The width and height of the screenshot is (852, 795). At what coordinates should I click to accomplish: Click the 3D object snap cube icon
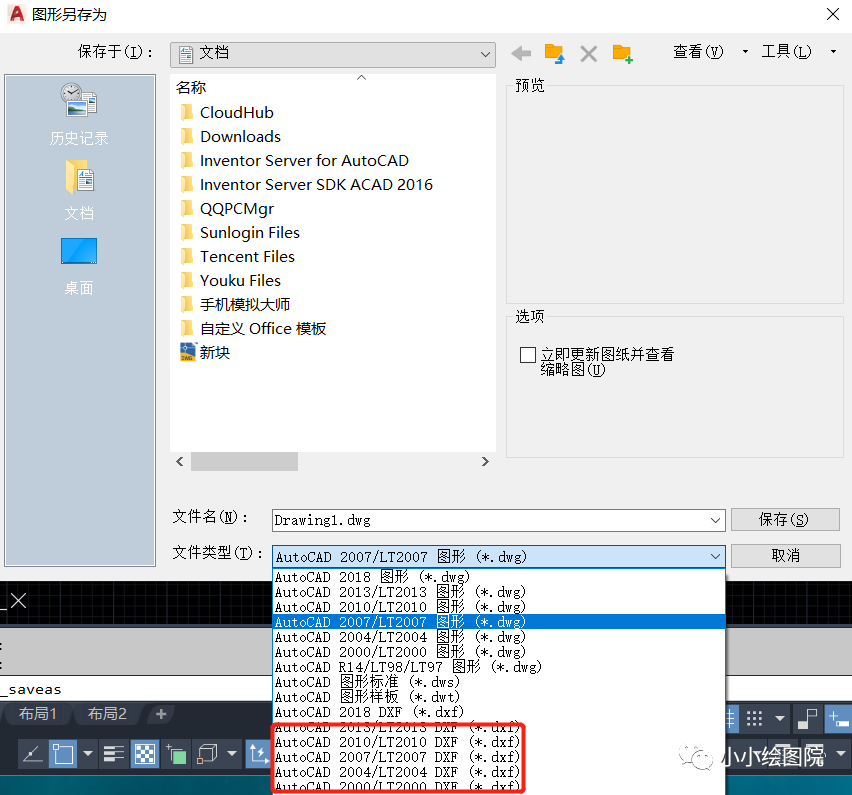pos(207,754)
